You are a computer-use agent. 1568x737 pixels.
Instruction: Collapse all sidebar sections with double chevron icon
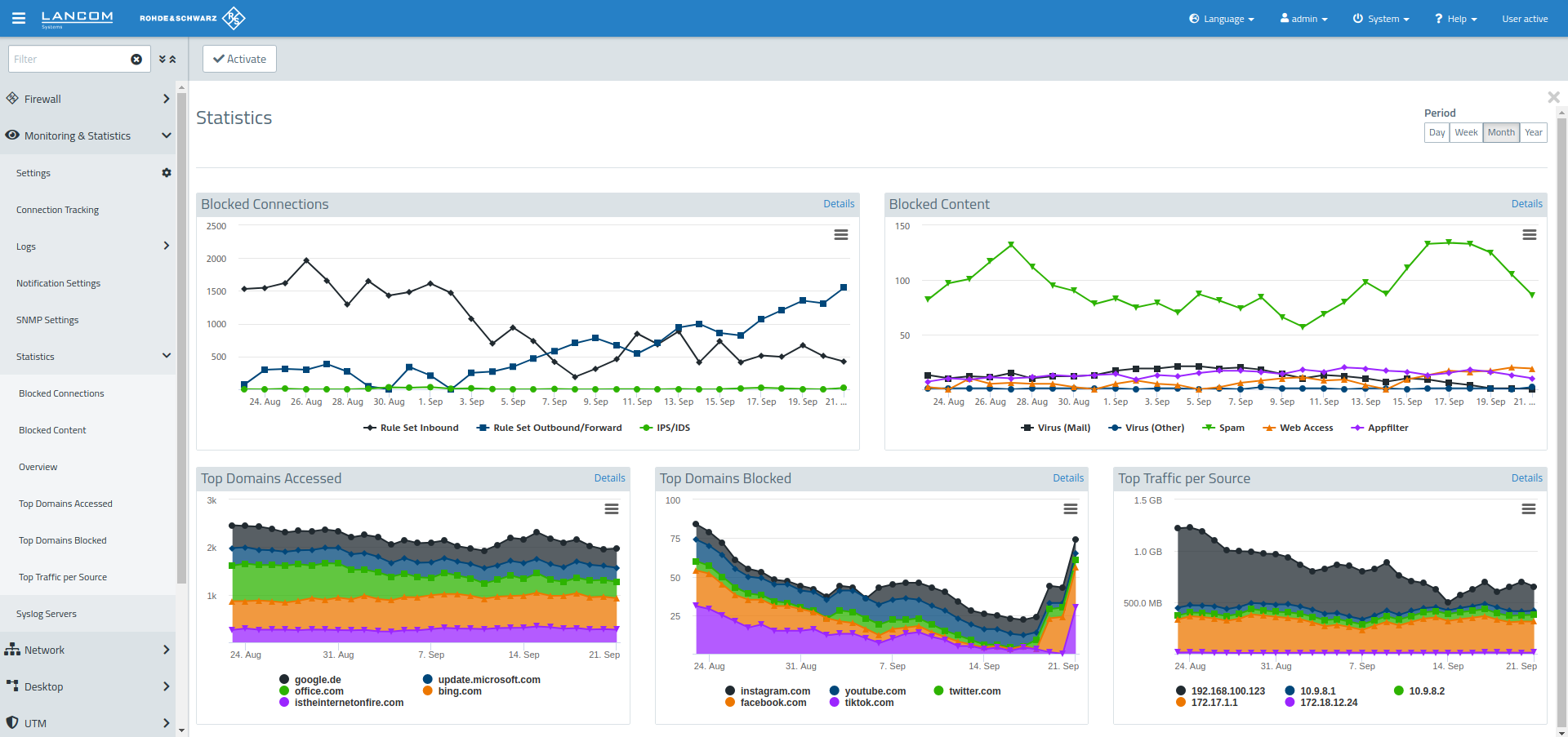(x=174, y=59)
